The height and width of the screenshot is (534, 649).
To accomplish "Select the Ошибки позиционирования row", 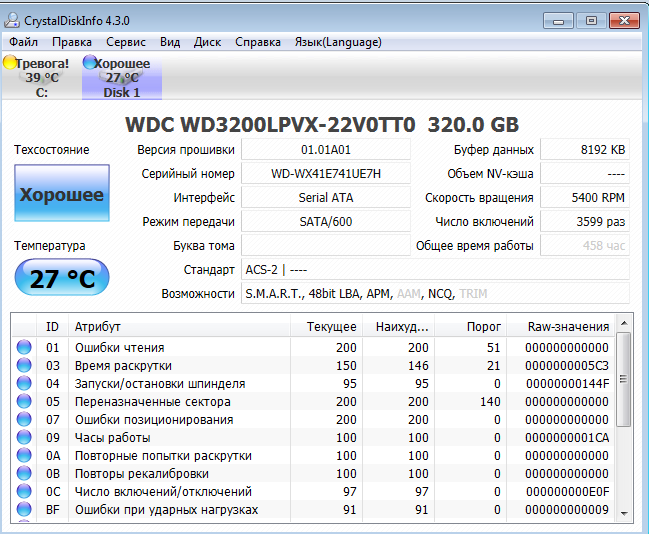I will (x=313, y=419).
